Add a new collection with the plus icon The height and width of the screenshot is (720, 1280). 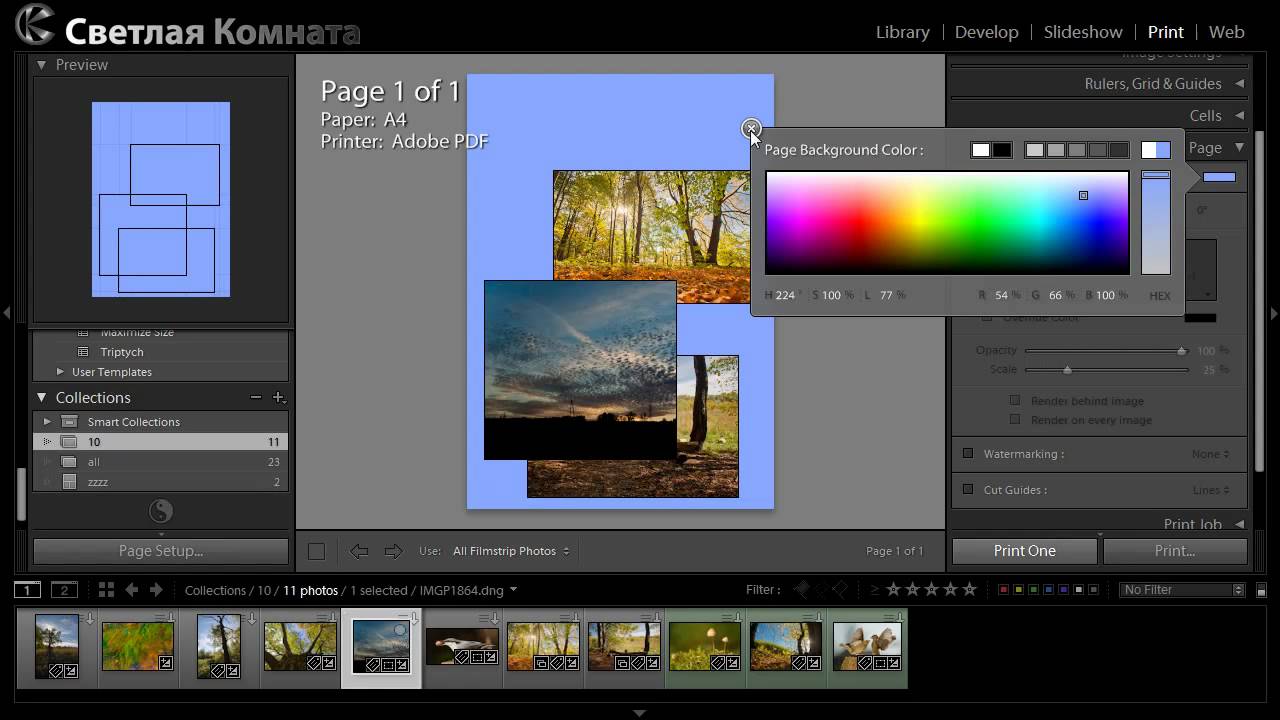coord(279,398)
